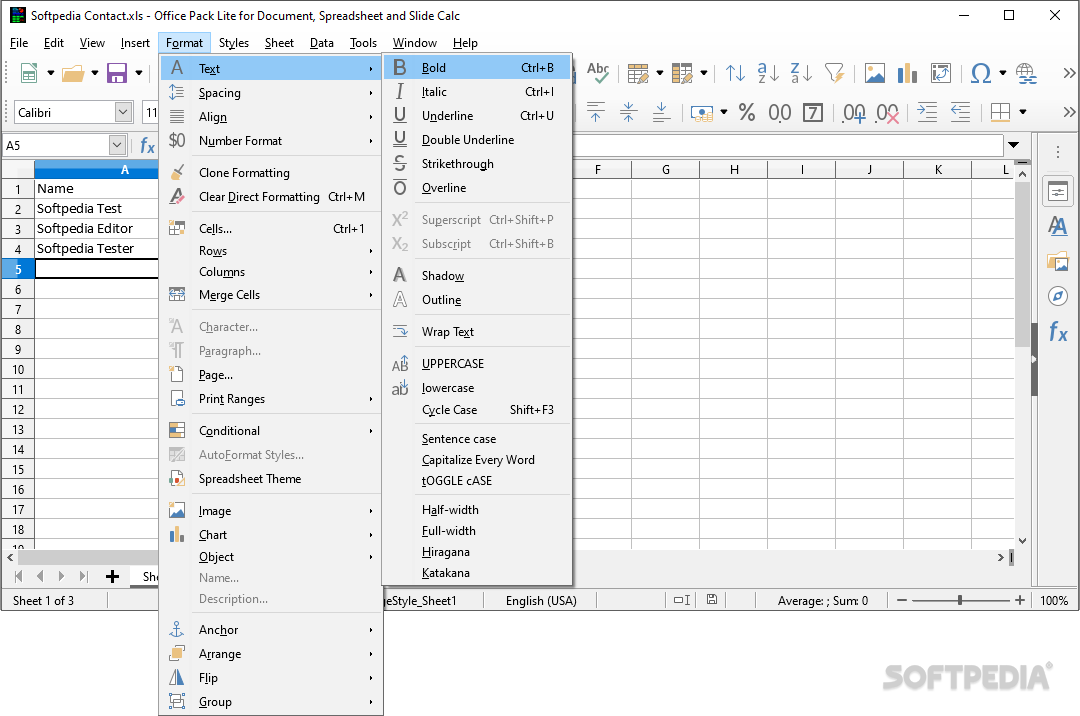Click the Increase indent icon

927,112
